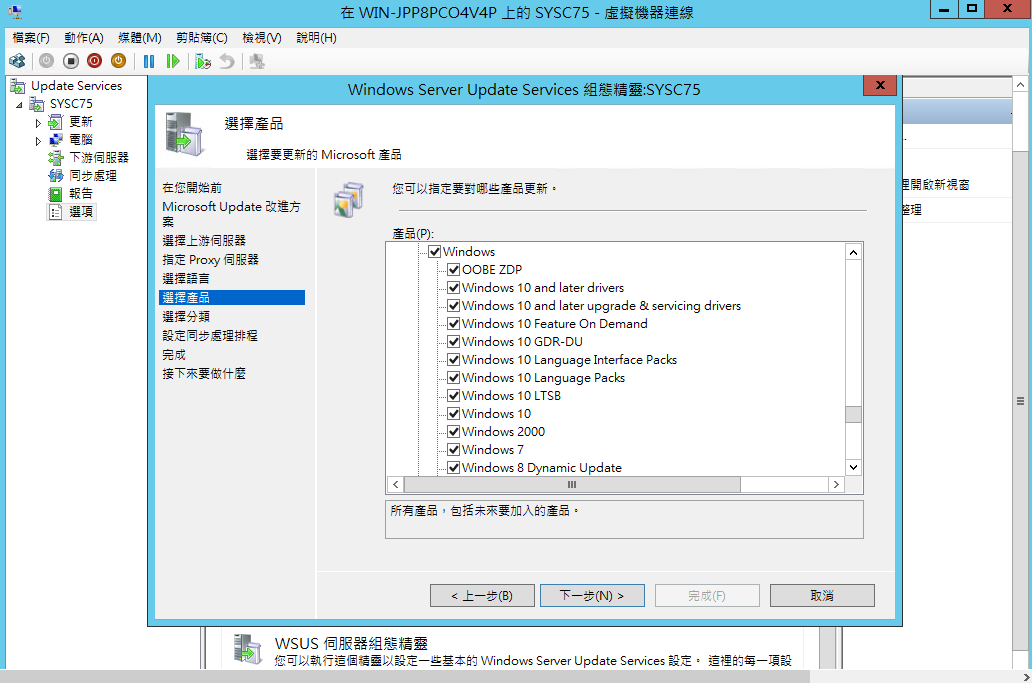The image size is (1032, 683).
Task: Expand the 更新 tree node
Action: point(38,122)
